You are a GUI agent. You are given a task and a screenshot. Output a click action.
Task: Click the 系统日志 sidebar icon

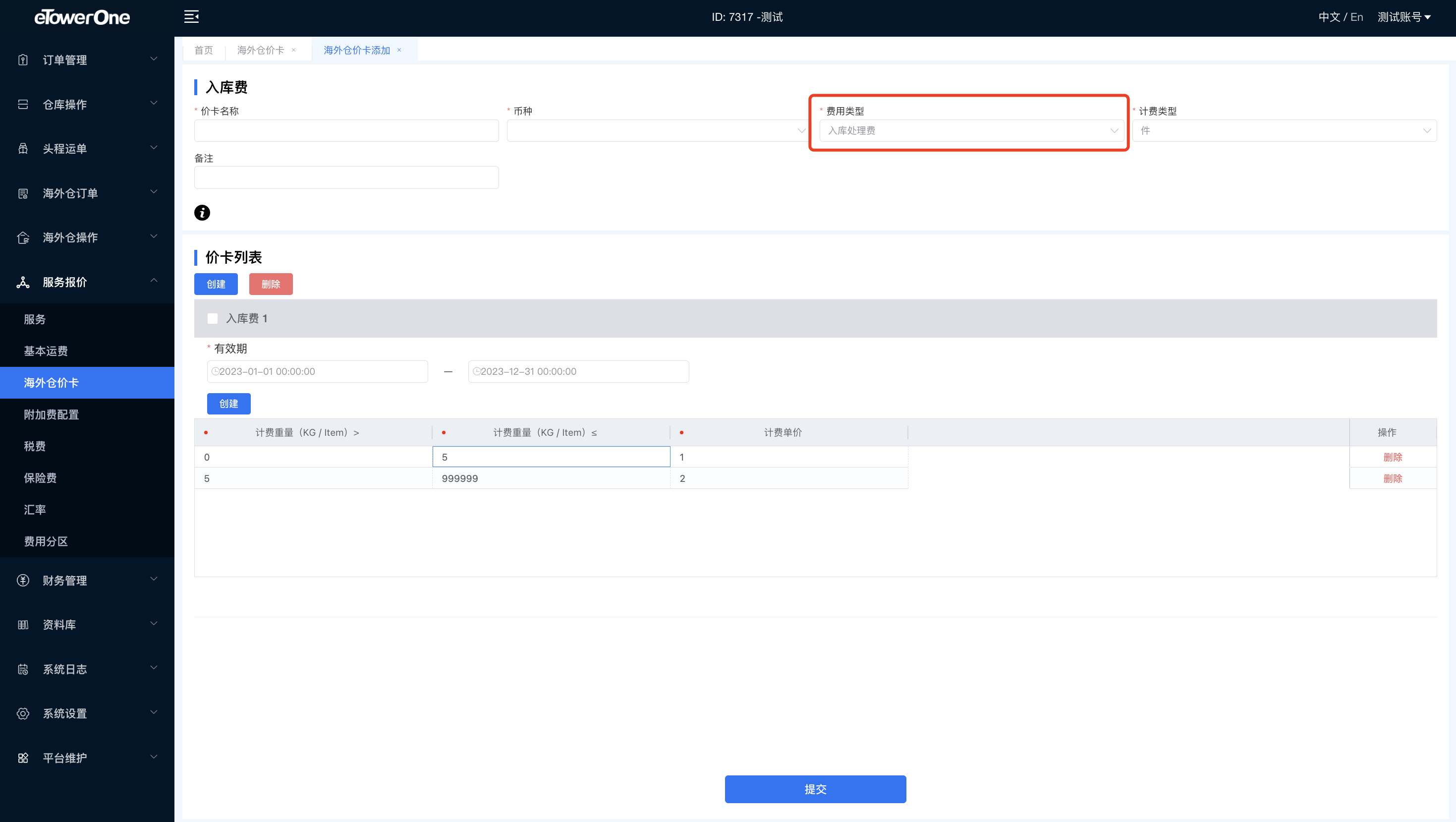pyautogui.click(x=23, y=669)
